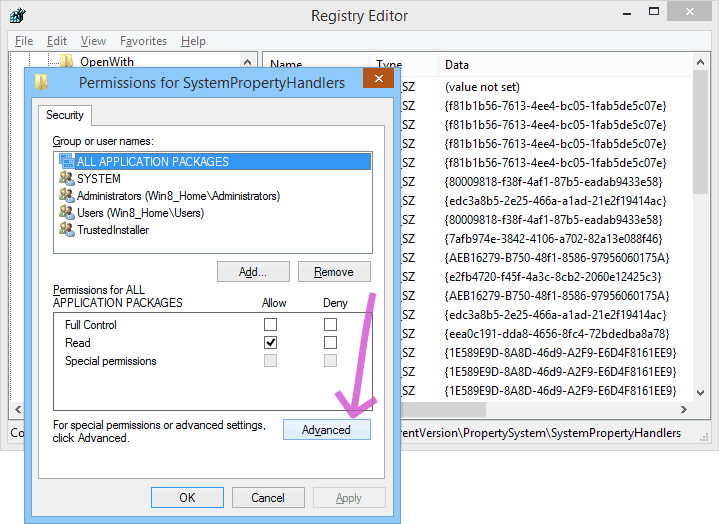Image resolution: width=719 pixels, height=524 pixels.
Task: Toggle Deny checkbox for Read
Action: pos(330,342)
